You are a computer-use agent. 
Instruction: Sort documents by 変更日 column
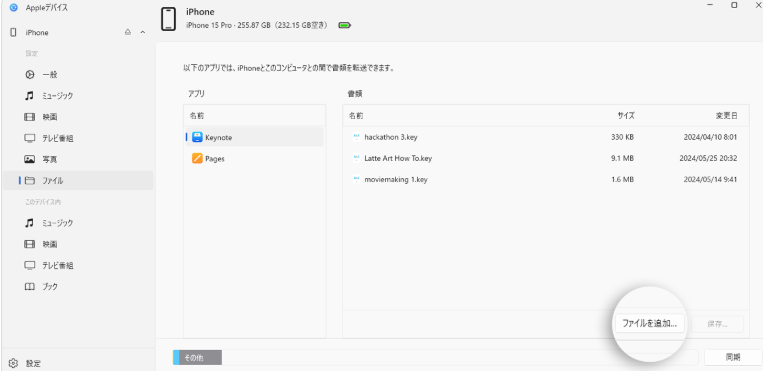click(x=727, y=116)
